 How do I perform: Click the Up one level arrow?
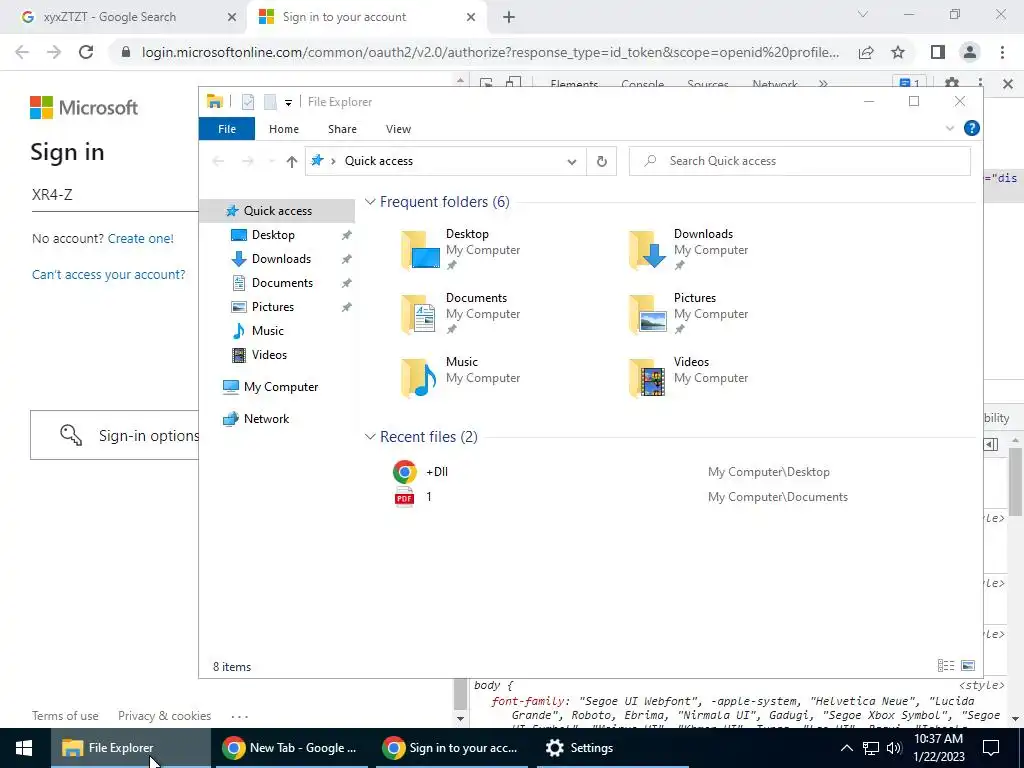(x=292, y=161)
